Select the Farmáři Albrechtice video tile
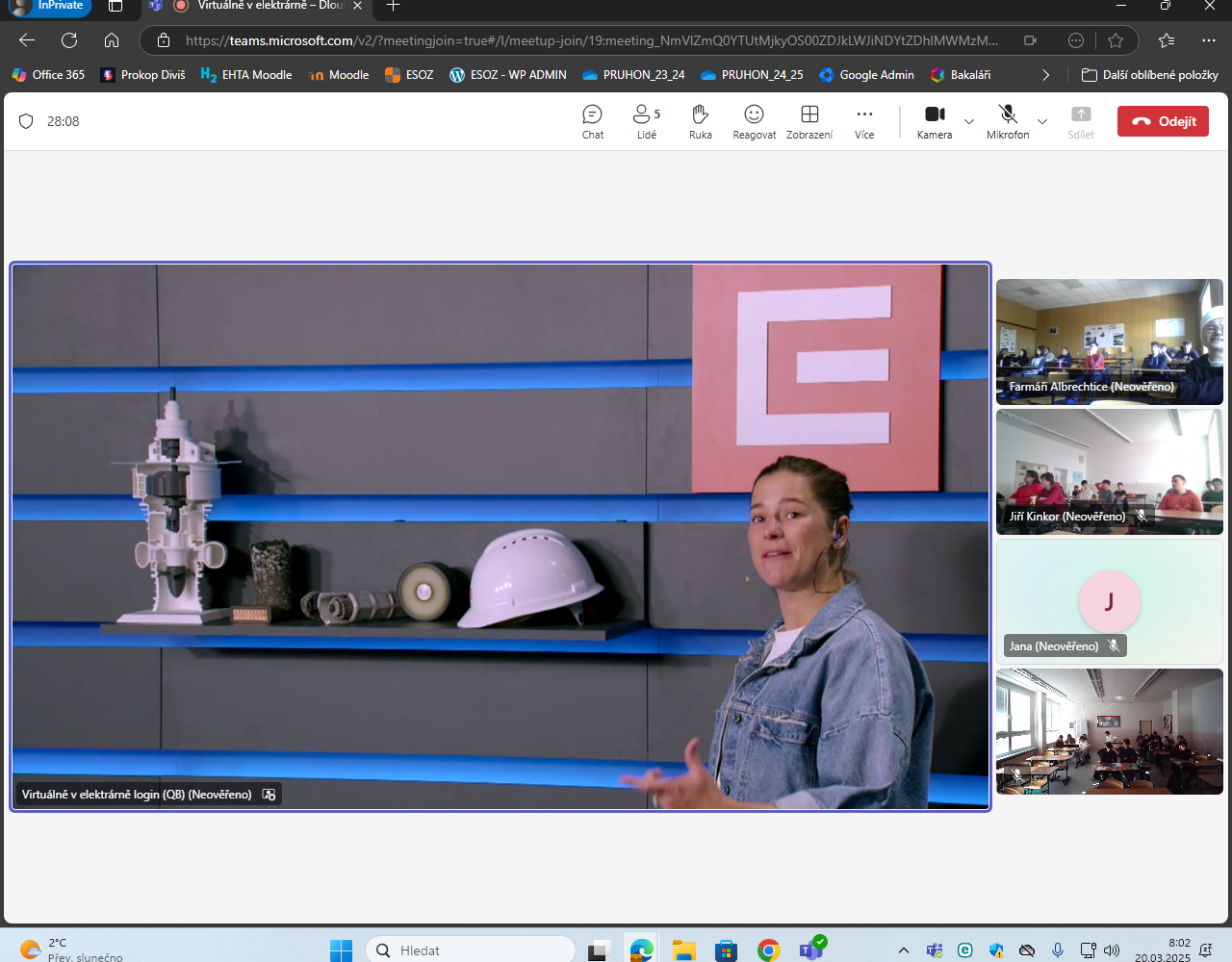 [x=1110, y=342]
